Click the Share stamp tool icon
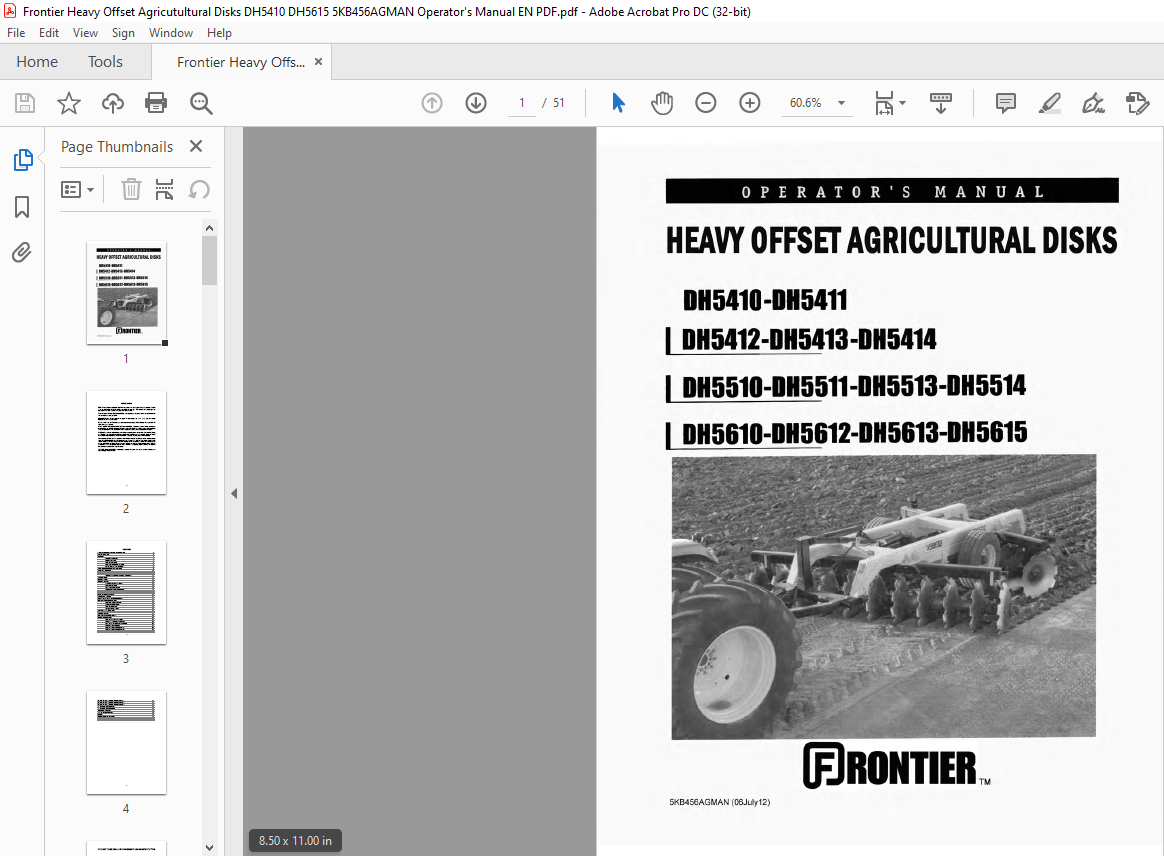Image resolution: width=1164 pixels, height=856 pixels. coord(1137,103)
